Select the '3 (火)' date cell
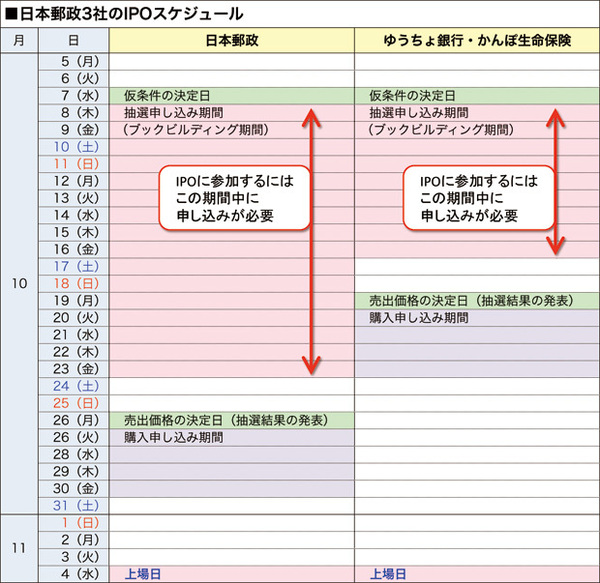600x583 pixels. click(x=73, y=557)
